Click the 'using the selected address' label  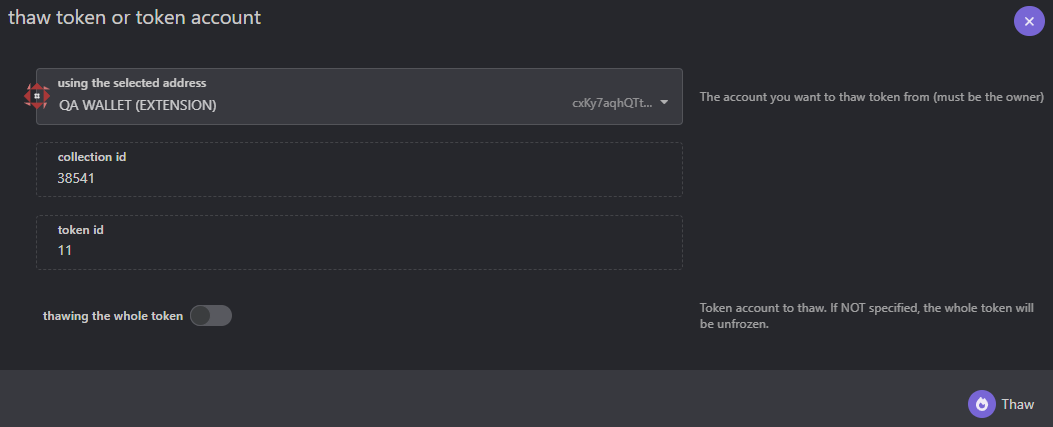[x=132, y=83]
